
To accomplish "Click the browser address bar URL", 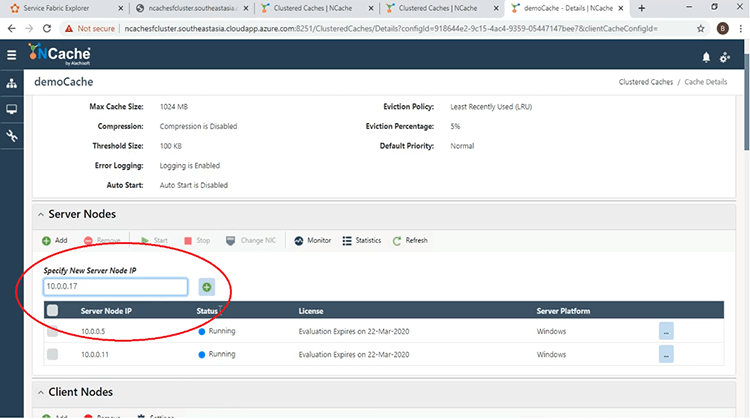I will point(391,29).
